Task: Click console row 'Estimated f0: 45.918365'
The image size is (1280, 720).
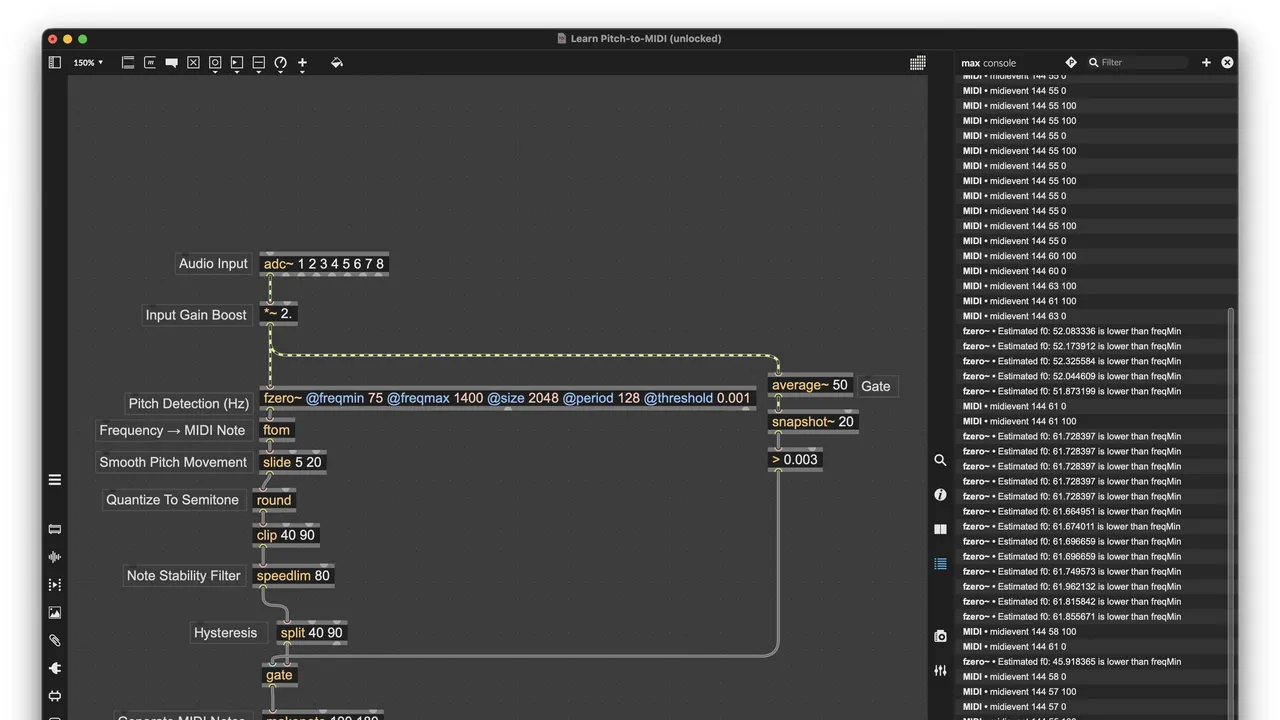Action: coord(1090,662)
